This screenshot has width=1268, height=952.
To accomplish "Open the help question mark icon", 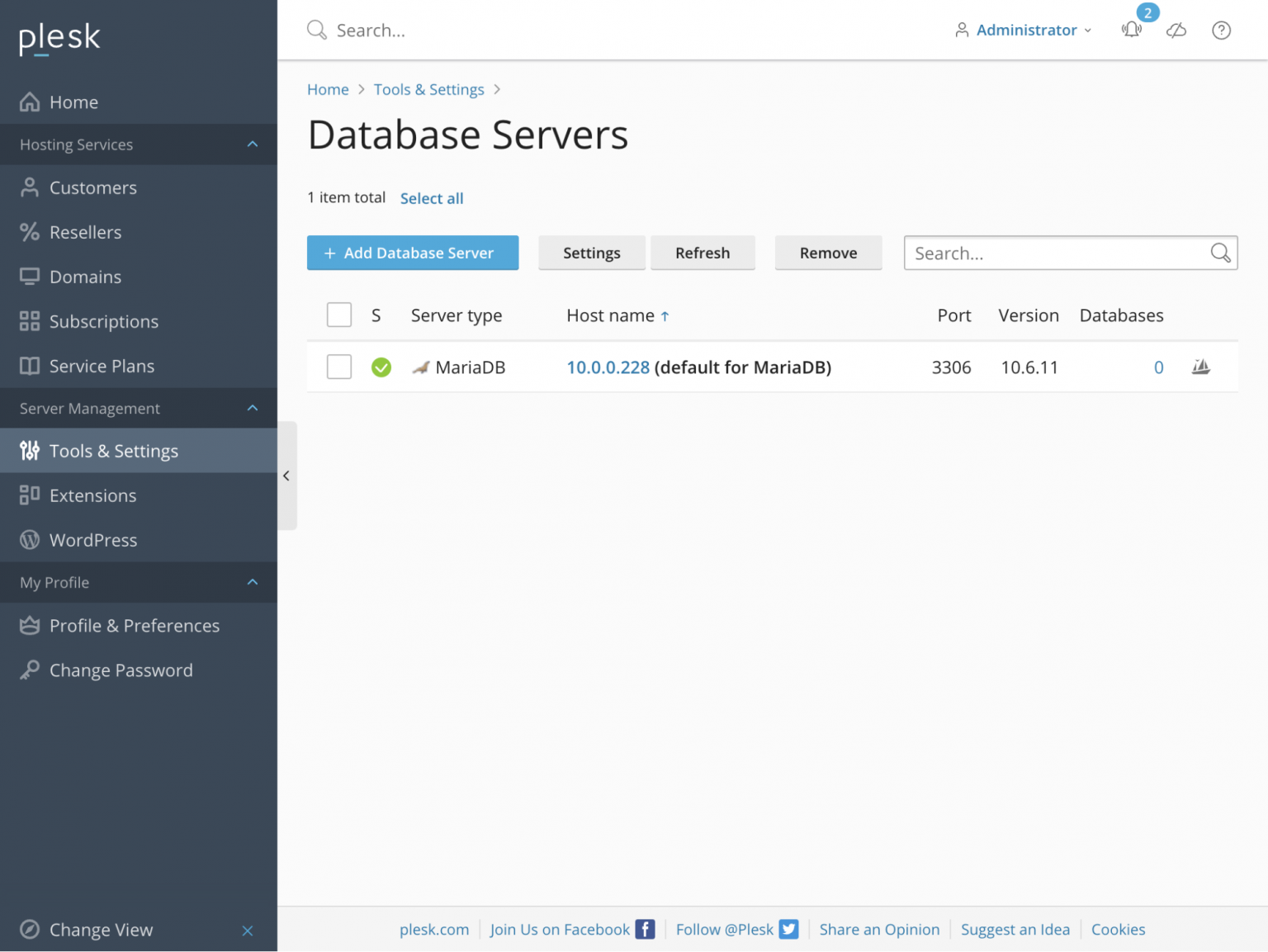I will [1221, 30].
